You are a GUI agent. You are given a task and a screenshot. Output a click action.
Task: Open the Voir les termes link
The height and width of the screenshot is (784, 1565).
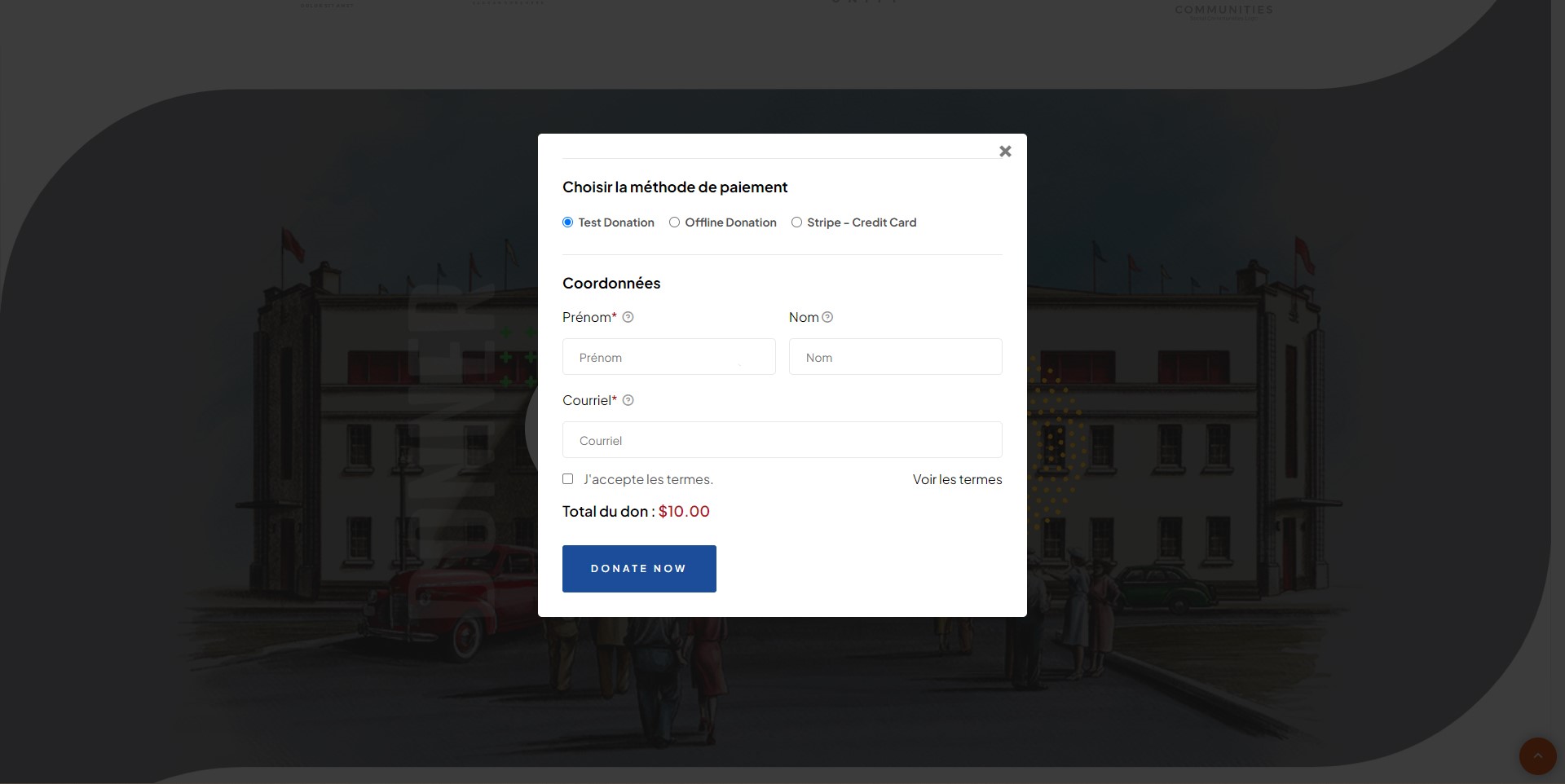click(x=957, y=479)
